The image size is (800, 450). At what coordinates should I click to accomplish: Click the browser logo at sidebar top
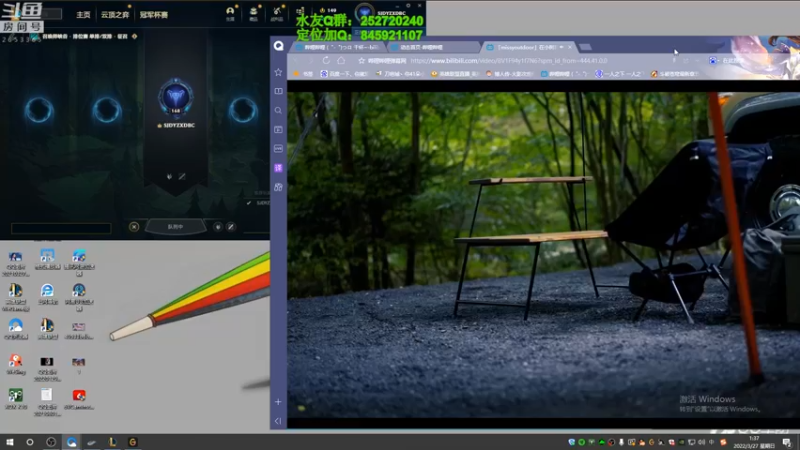pyautogui.click(x=279, y=46)
